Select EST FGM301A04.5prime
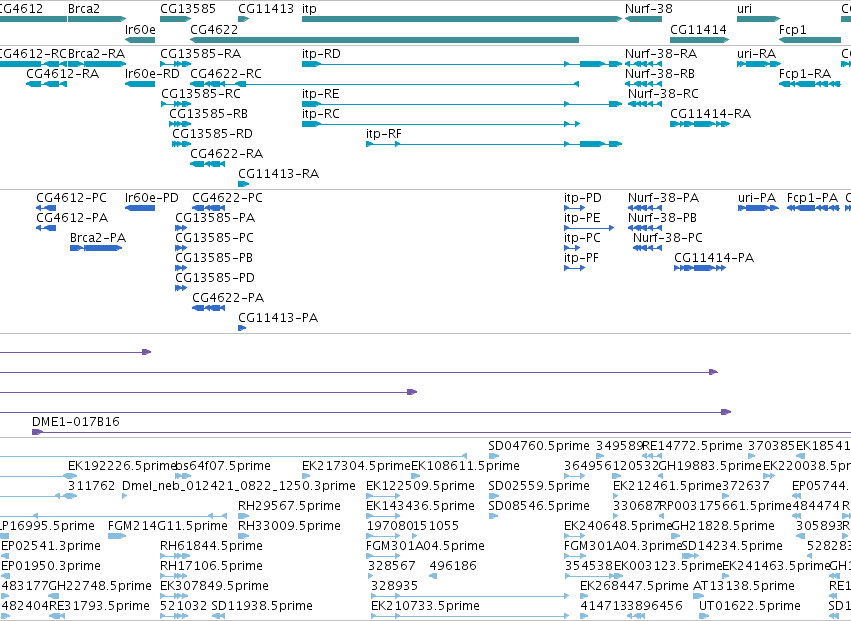This screenshot has height=621, width=851. (x=383, y=556)
